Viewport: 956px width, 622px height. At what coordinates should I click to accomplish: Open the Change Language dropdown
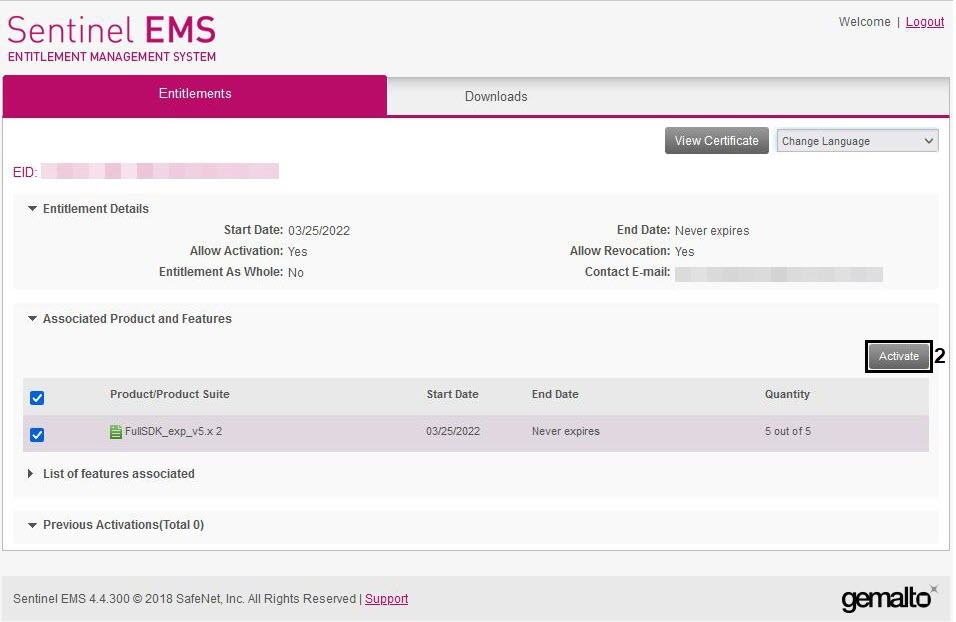click(857, 141)
